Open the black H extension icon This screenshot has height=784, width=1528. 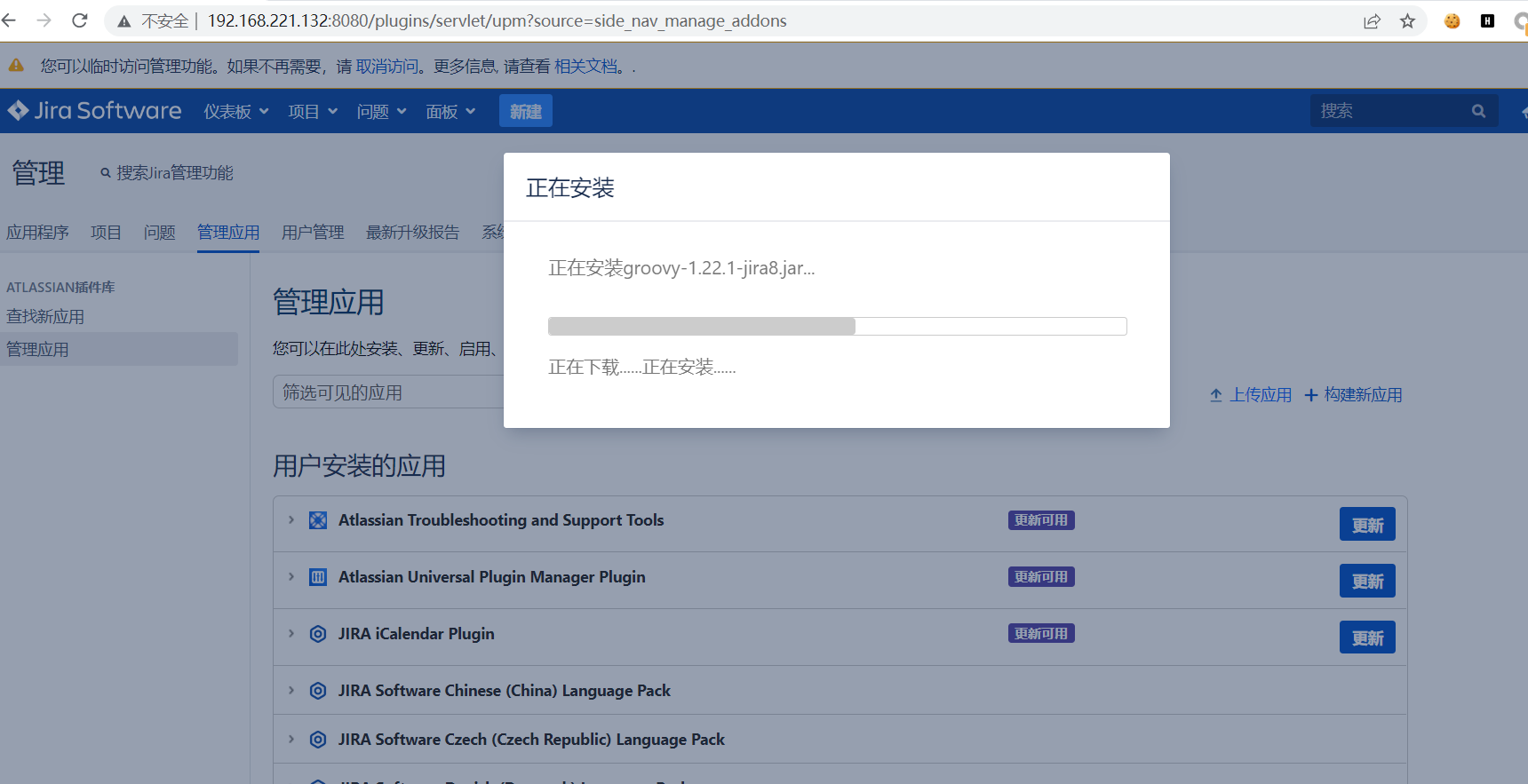(x=1487, y=21)
